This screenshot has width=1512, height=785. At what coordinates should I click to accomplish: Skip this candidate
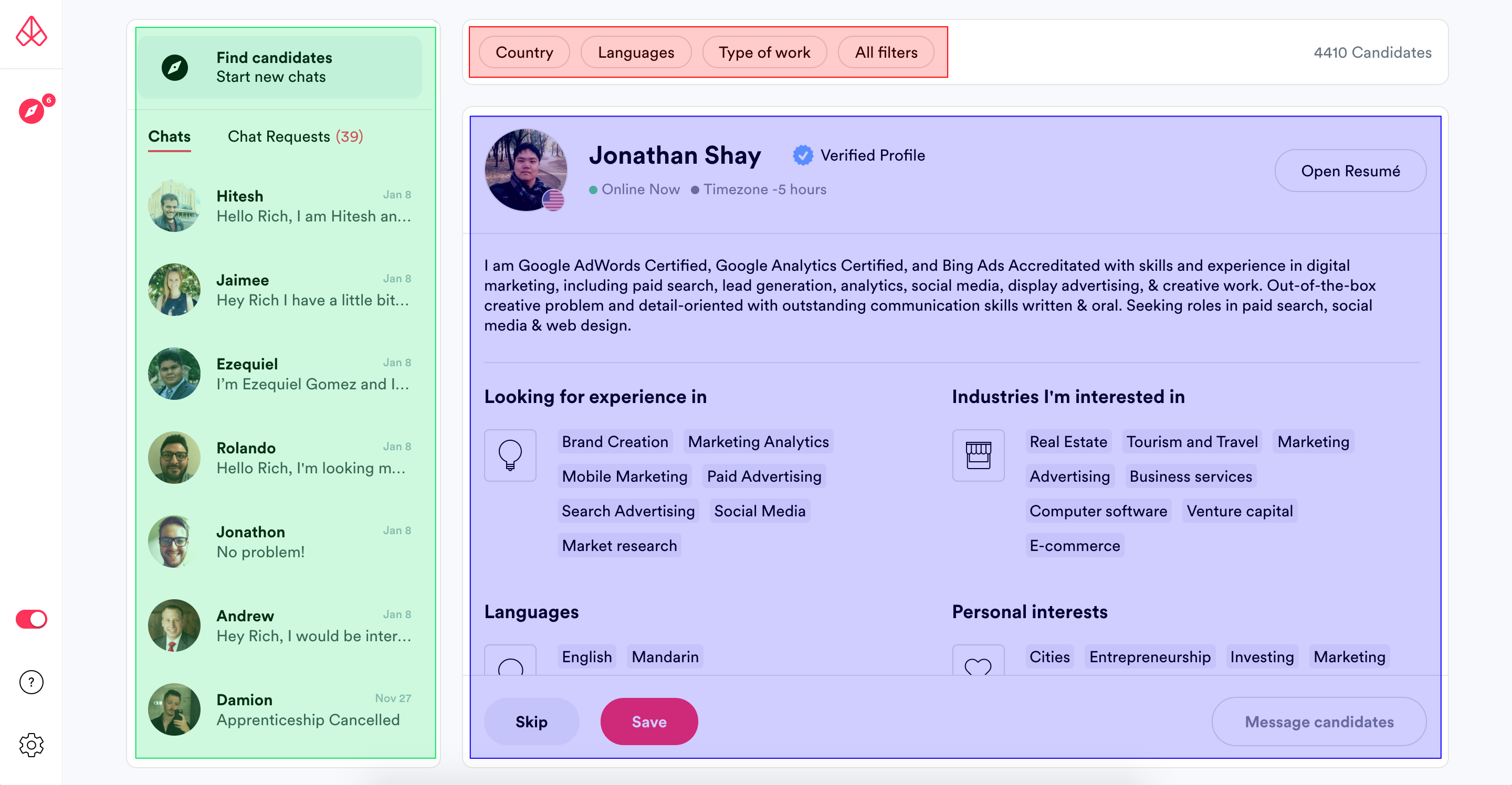tap(531, 722)
